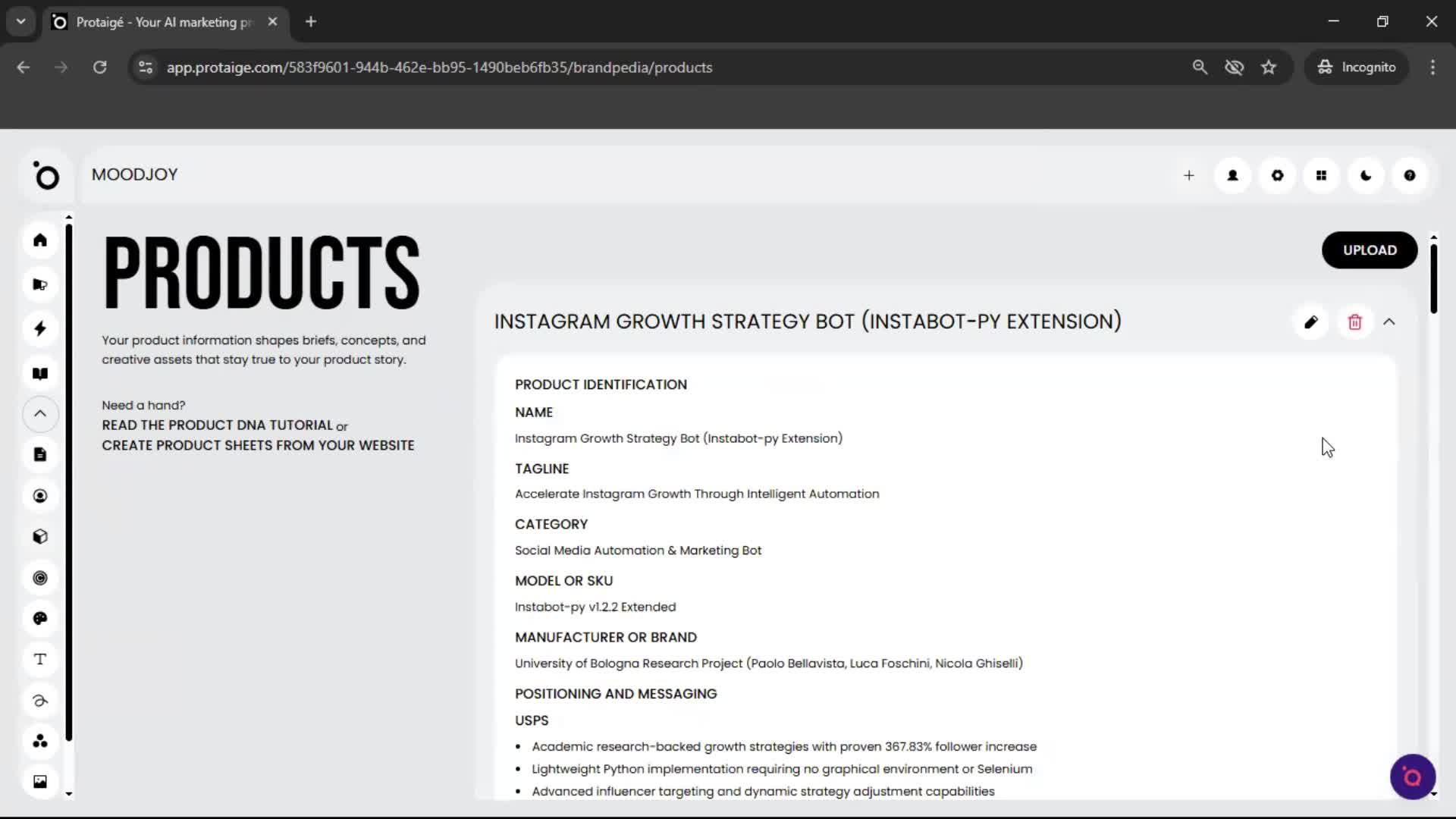Select the 3D product cube sidebar icon

[x=39, y=536]
